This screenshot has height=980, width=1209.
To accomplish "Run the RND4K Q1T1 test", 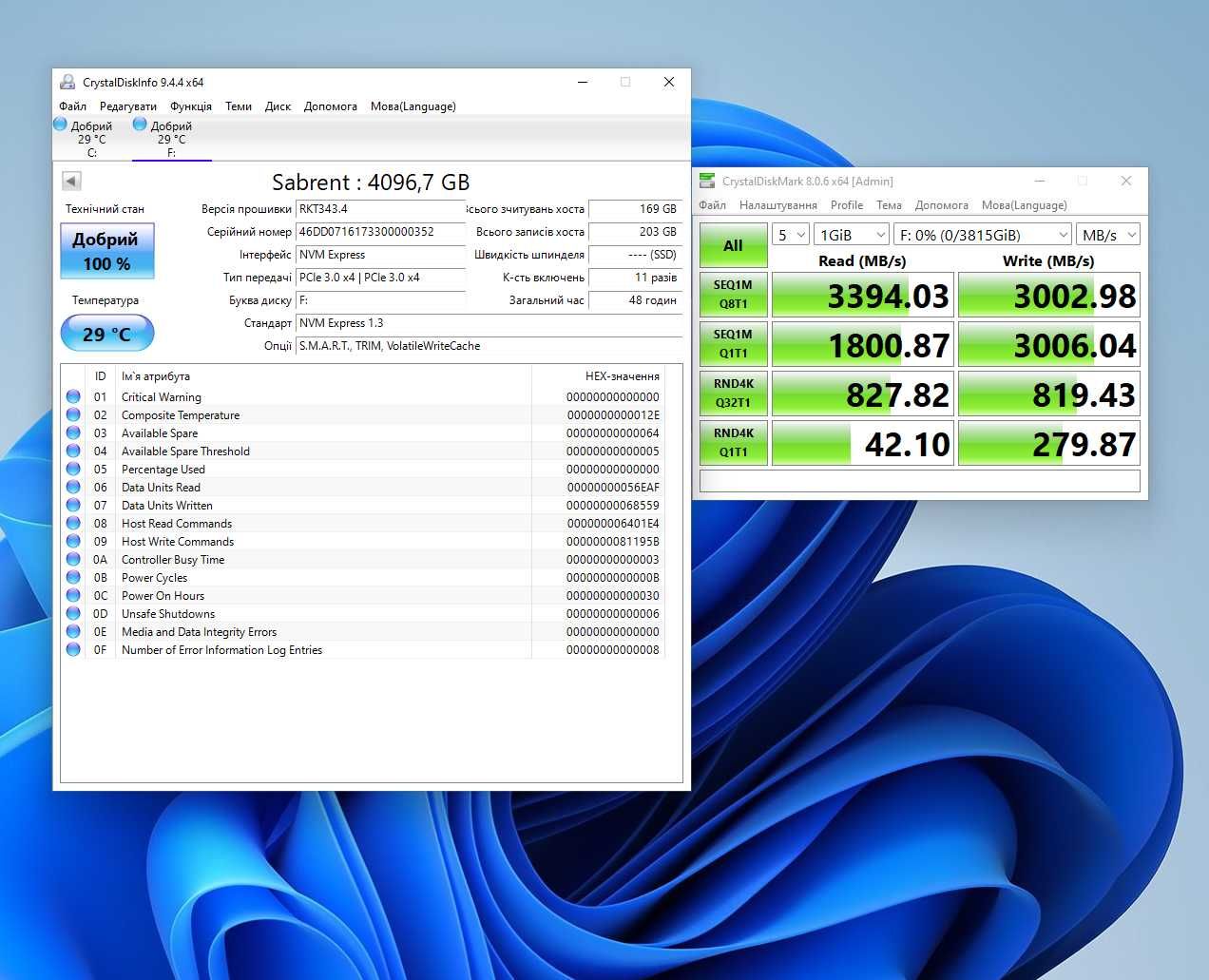I will (733, 443).
